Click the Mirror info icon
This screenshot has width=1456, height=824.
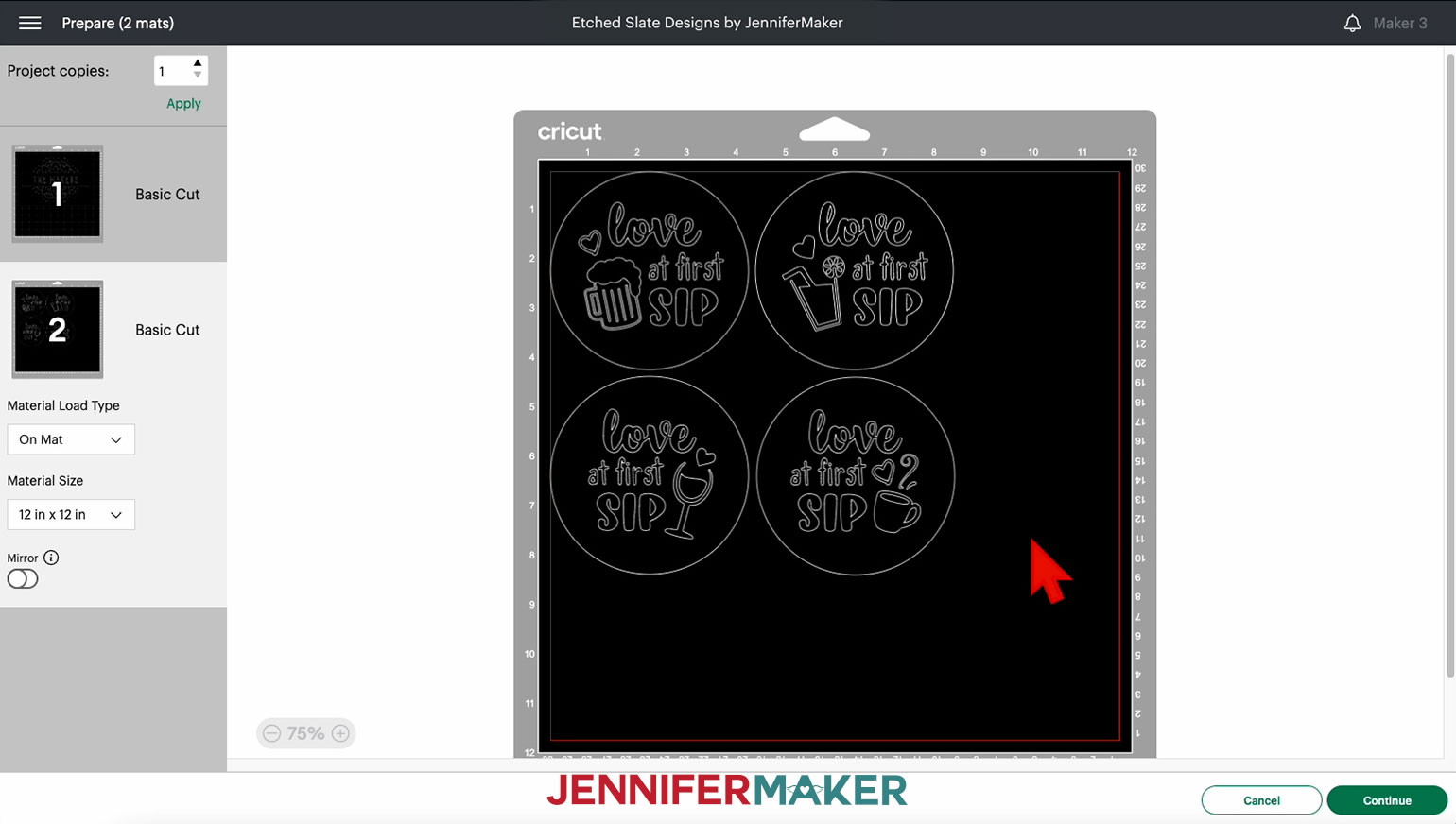point(51,558)
